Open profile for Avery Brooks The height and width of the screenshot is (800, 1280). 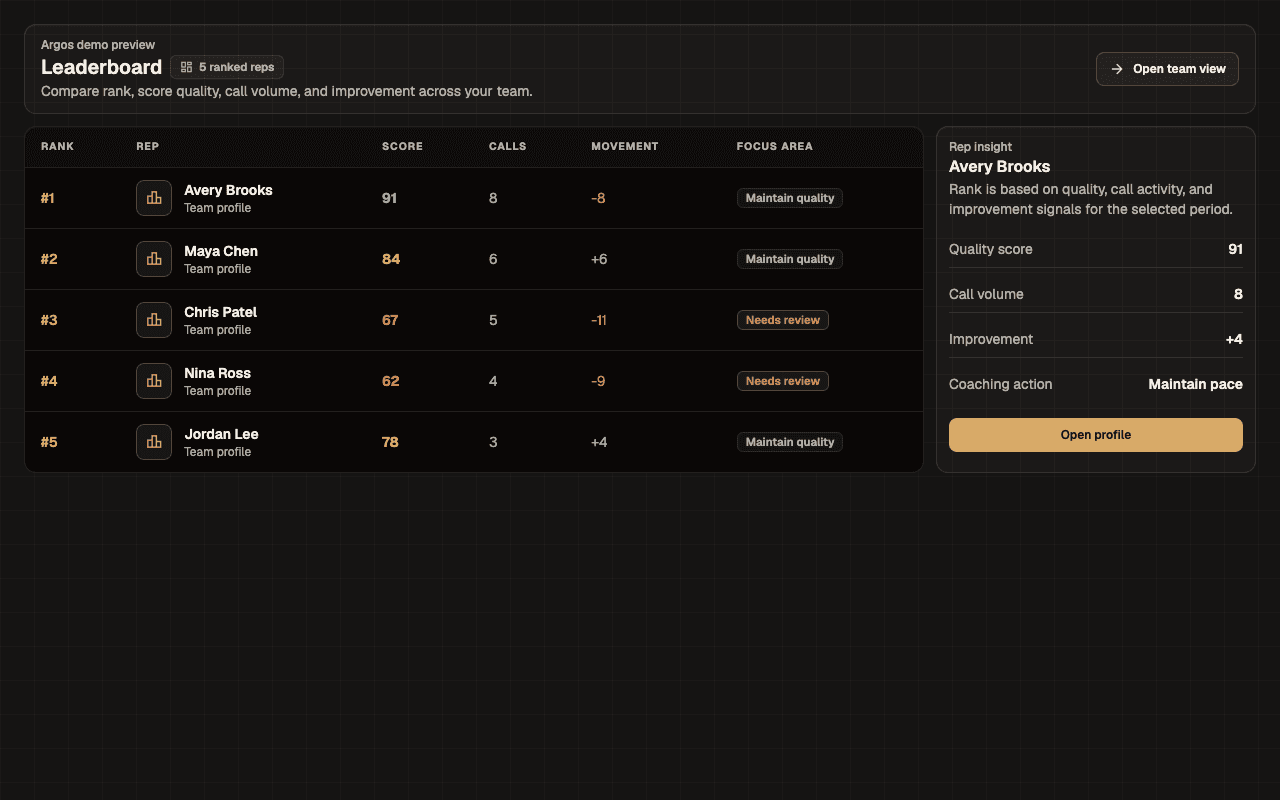1095,435
